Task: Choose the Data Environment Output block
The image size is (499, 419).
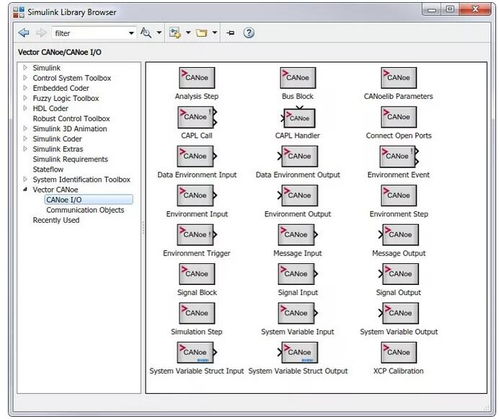Action: (x=298, y=156)
